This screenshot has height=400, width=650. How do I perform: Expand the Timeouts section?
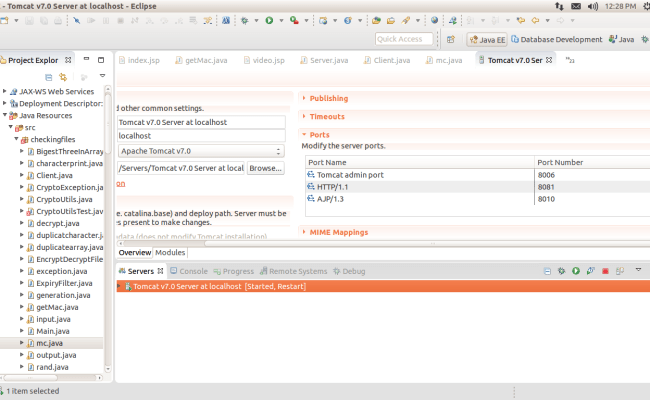pos(304,116)
